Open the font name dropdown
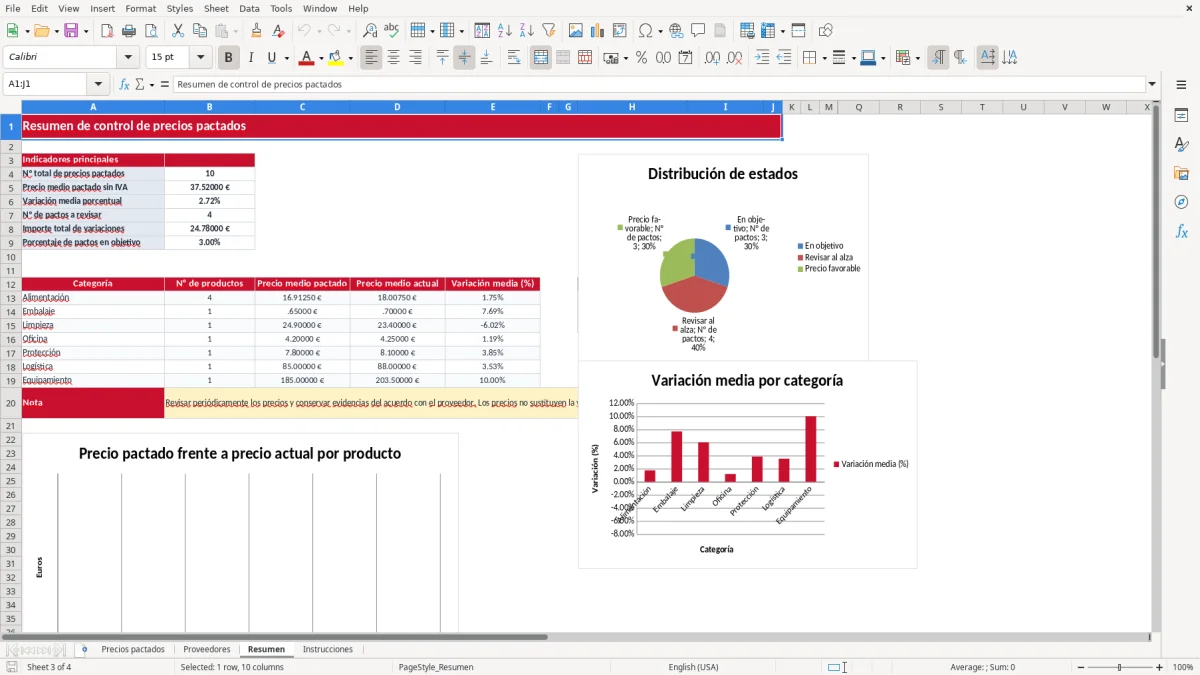1200x675 pixels. click(x=128, y=58)
